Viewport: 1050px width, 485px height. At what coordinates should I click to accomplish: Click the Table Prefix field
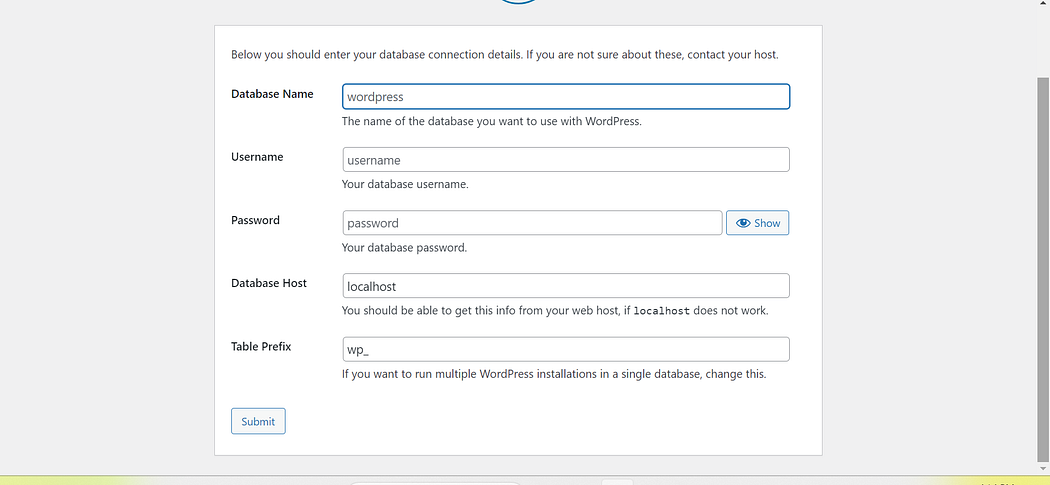click(x=566, y=349)
